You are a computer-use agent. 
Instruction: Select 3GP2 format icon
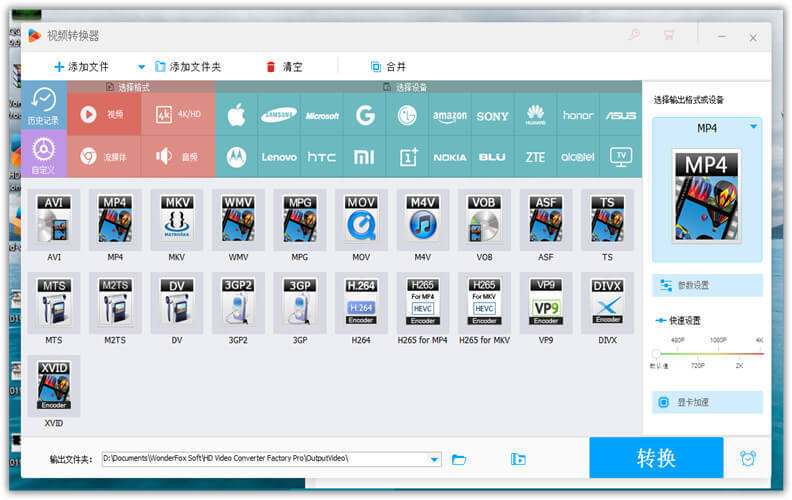point(238,303)
